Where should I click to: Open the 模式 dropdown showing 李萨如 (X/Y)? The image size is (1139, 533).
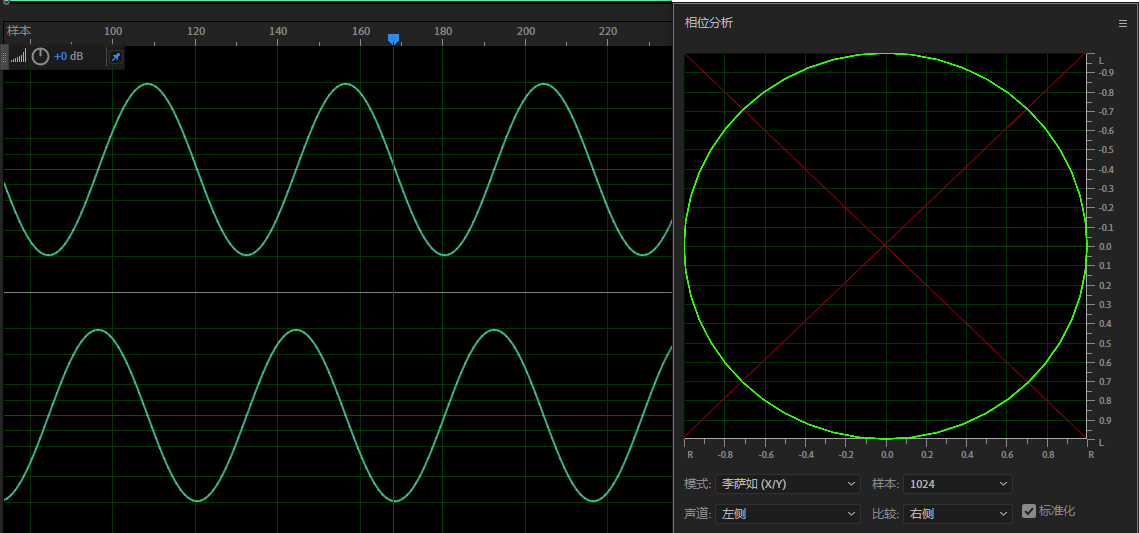pos(788,484)
